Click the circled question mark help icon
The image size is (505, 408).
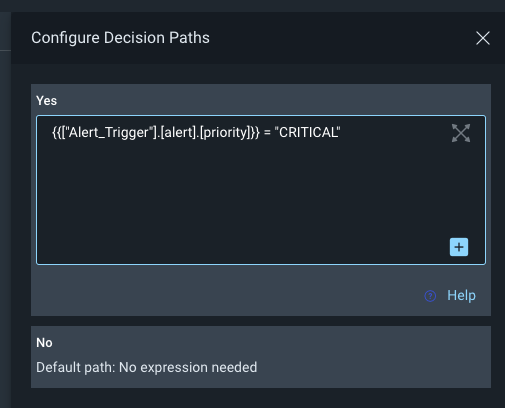(x=430, y=296)
